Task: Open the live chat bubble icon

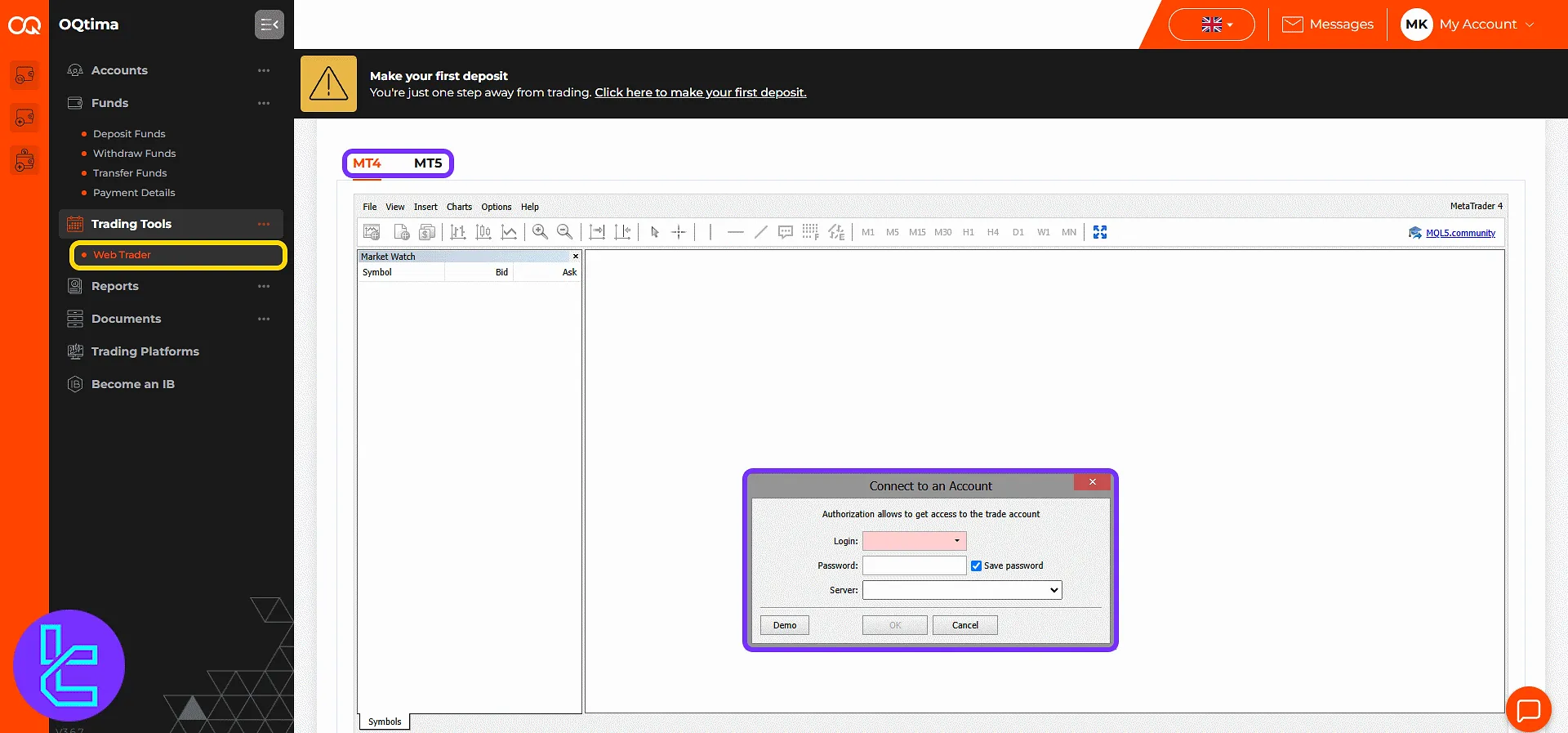Action: pyautogui.click(x=1528, y=709)
